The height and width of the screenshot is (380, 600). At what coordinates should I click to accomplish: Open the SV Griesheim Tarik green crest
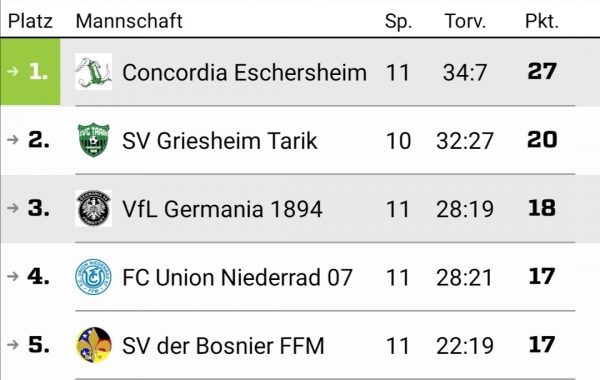coord(94,140)
